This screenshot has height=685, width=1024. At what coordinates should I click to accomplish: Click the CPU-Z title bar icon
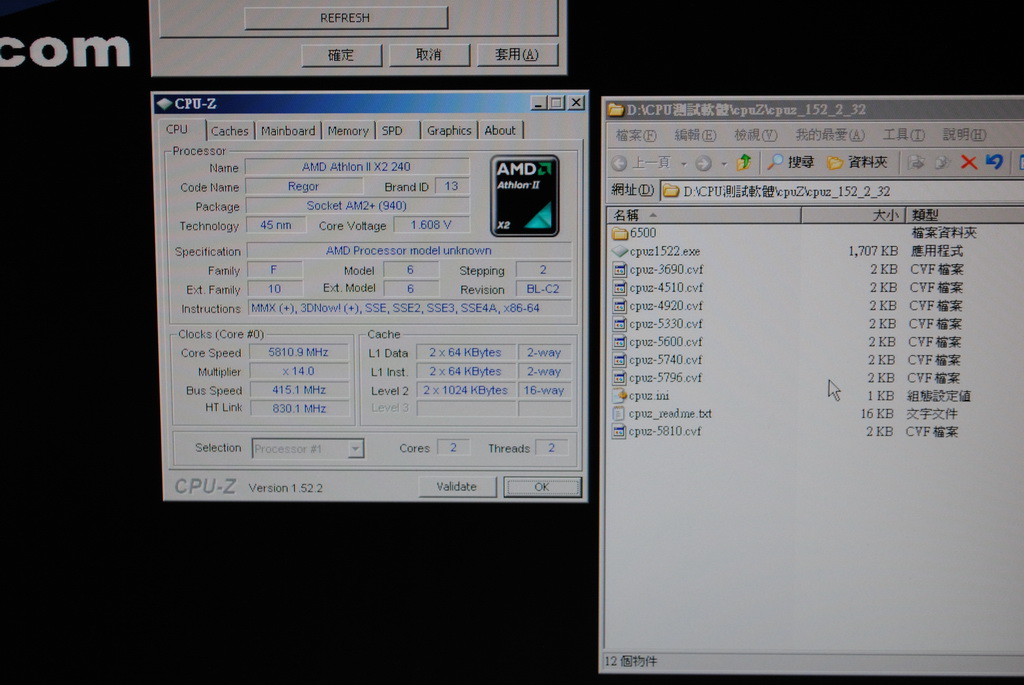tap(165, 103)
